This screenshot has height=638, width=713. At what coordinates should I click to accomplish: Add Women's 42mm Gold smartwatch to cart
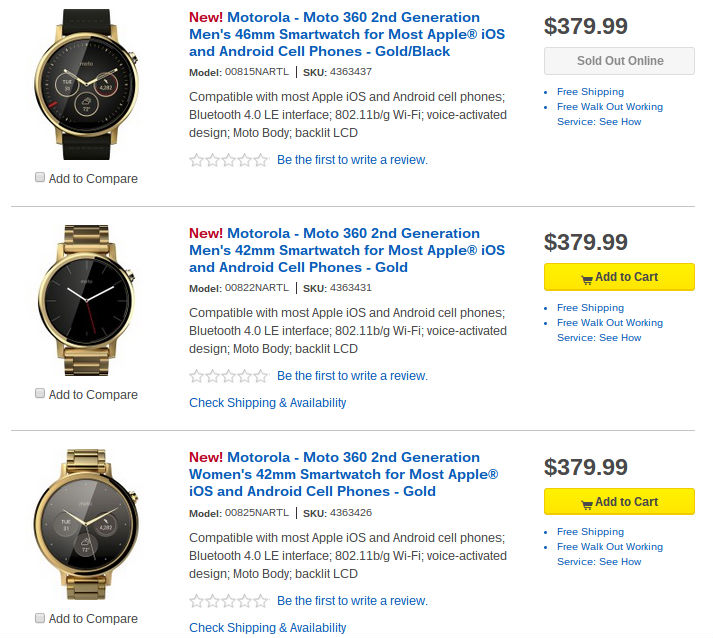point(619,502)
